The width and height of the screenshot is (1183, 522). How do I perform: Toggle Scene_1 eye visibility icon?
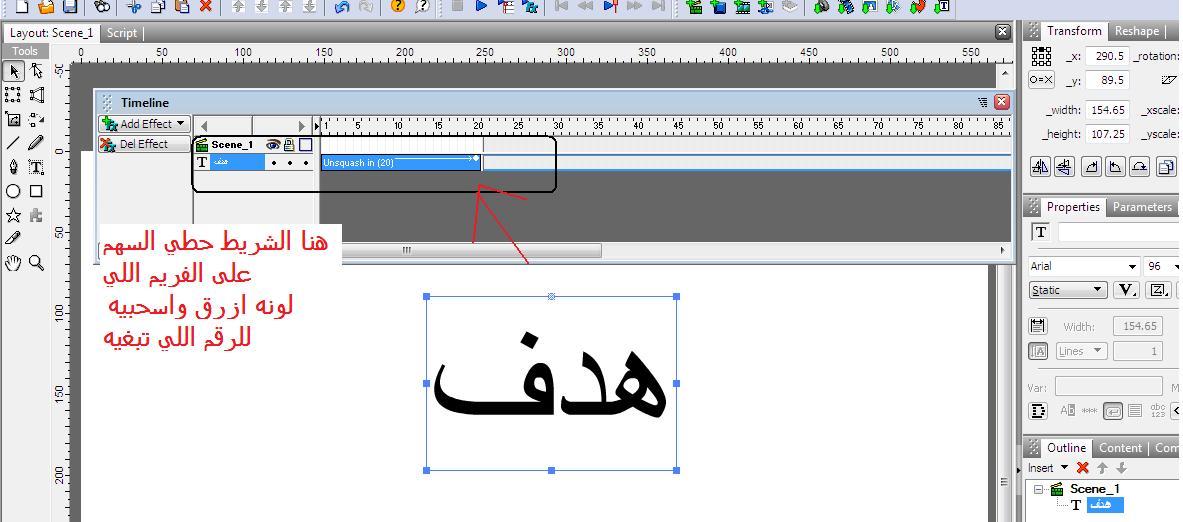pos(273,144)
